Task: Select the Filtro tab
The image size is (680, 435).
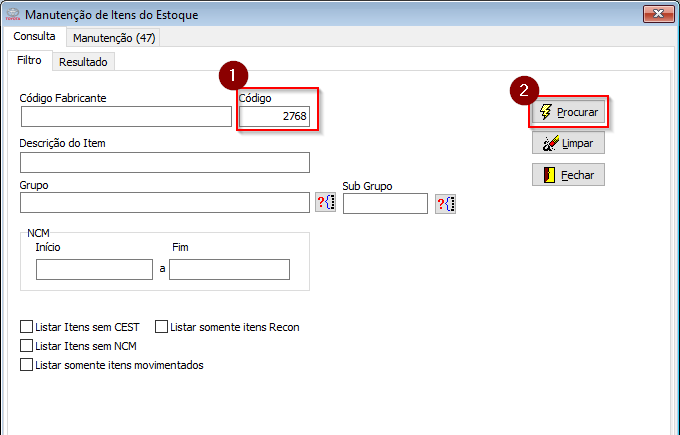Action: click(x=30, y=61)
